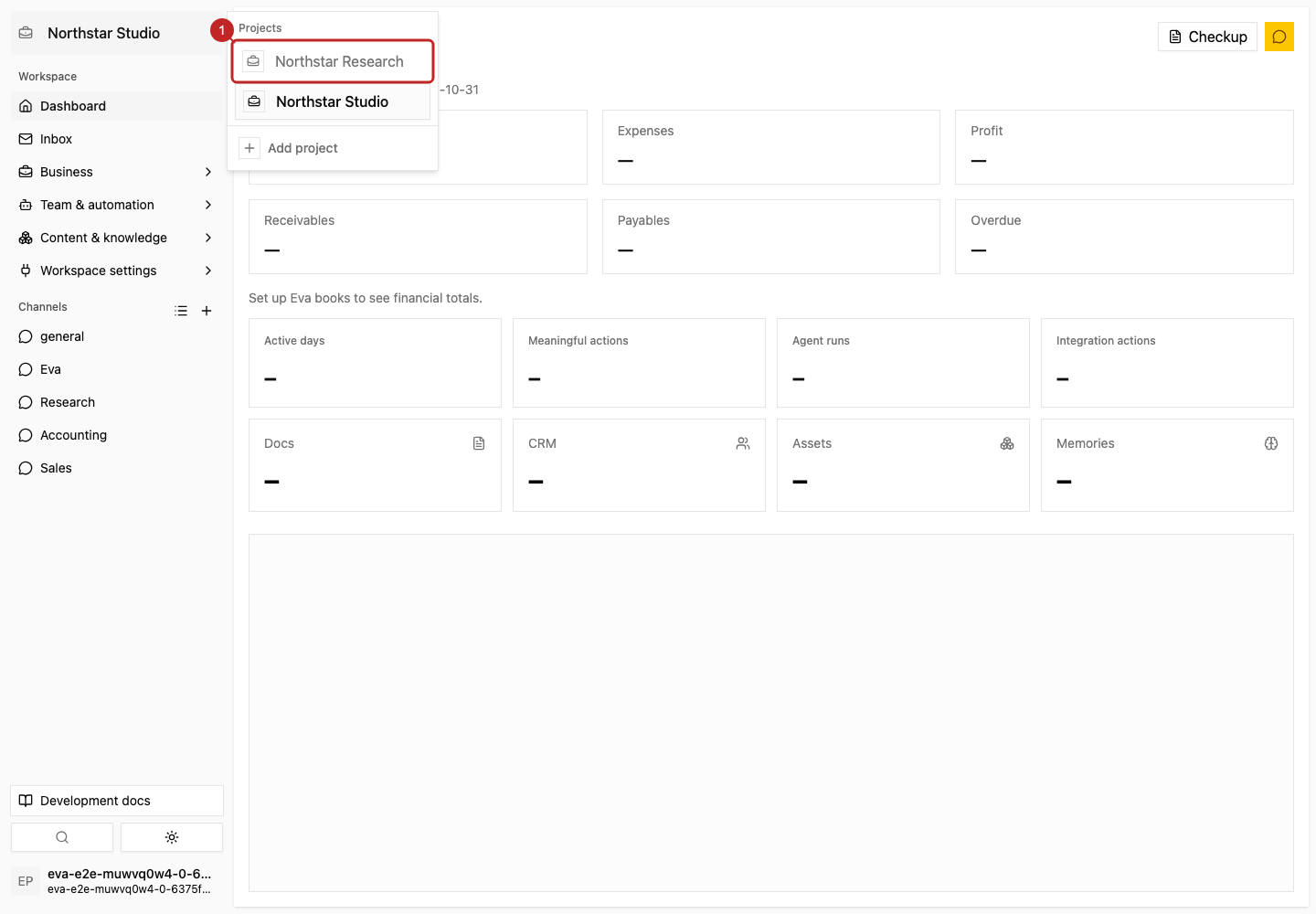The height and width of the screenshot is (914, 1316).
Task: Open the yellow chat bubble button
Action: tap(1279, 37)
